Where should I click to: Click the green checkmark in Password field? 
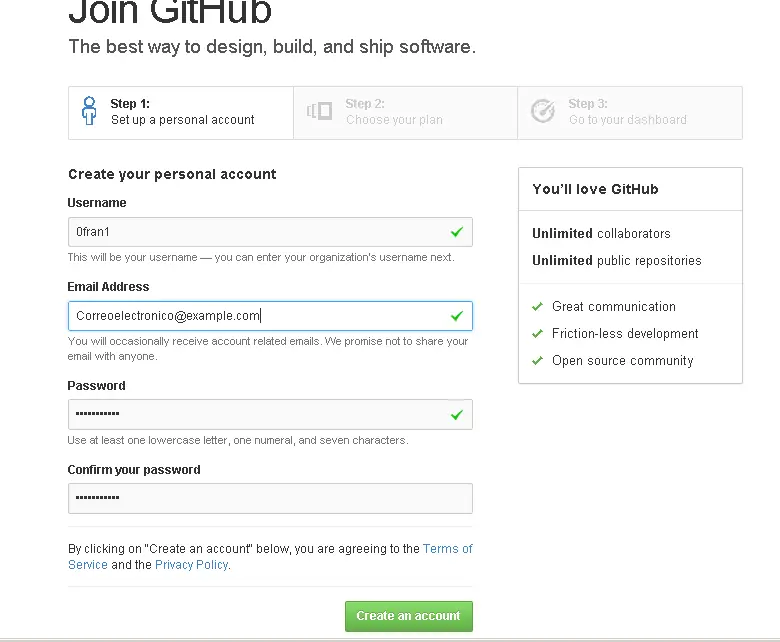(x=457, y=415)
